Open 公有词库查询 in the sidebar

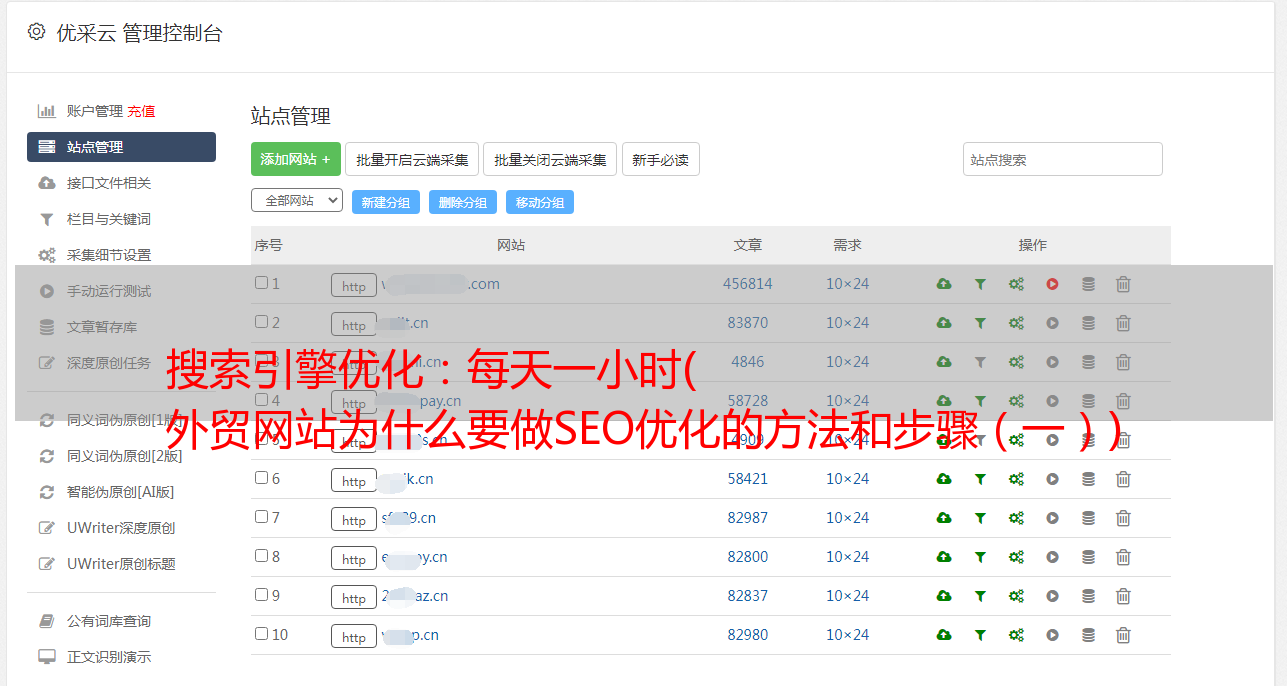coord(109,621)
